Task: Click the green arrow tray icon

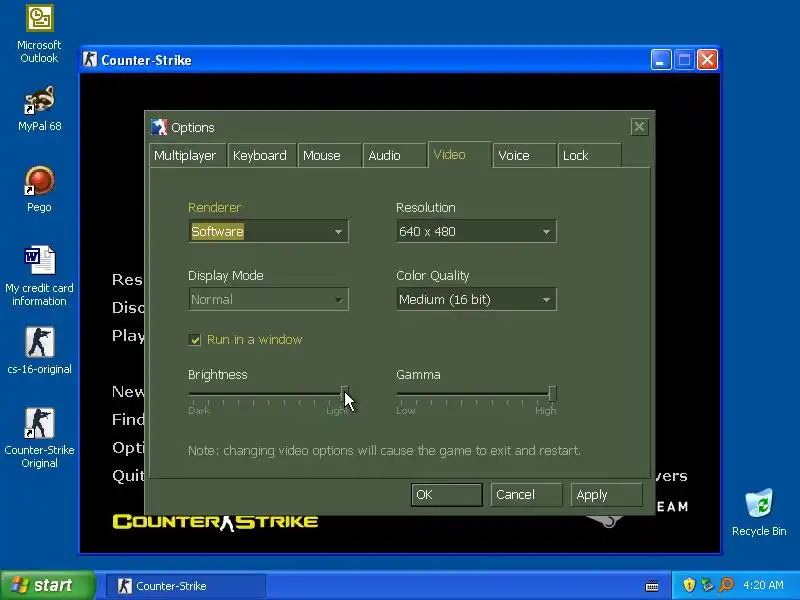Action: point(707,585)
